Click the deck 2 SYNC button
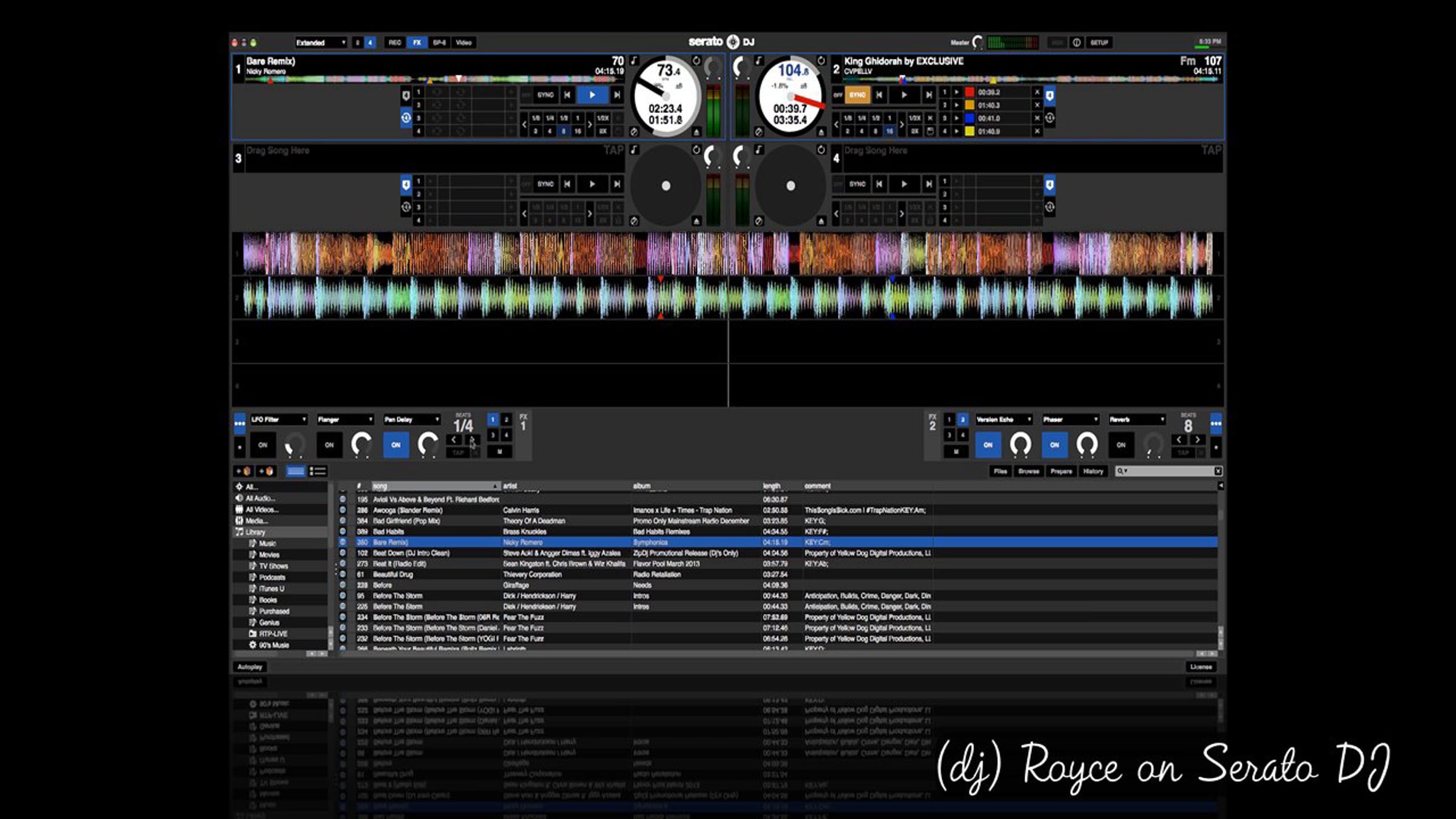 click(857, 95)
